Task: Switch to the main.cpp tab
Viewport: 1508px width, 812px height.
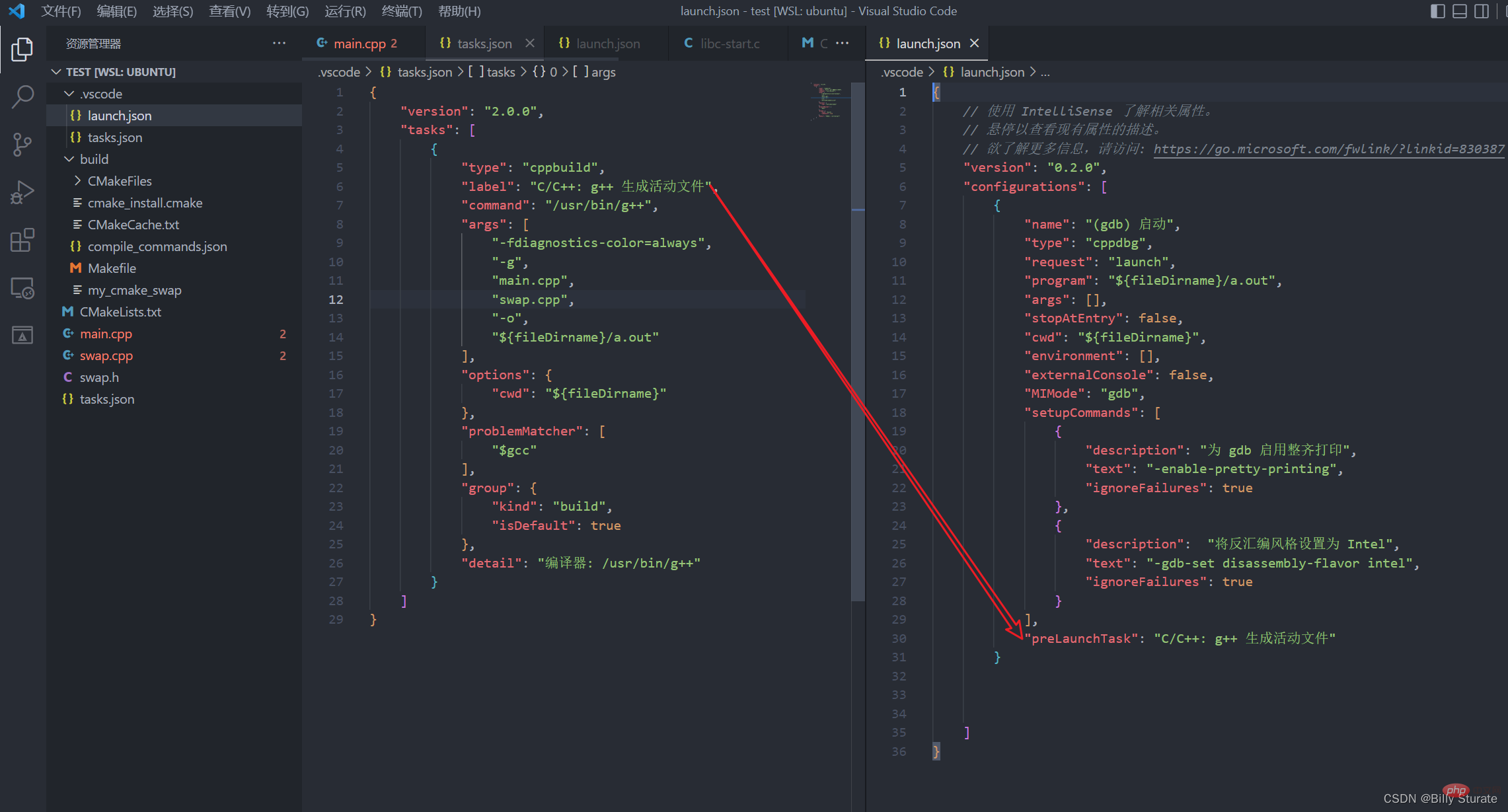Action: (x=359, y=44)
